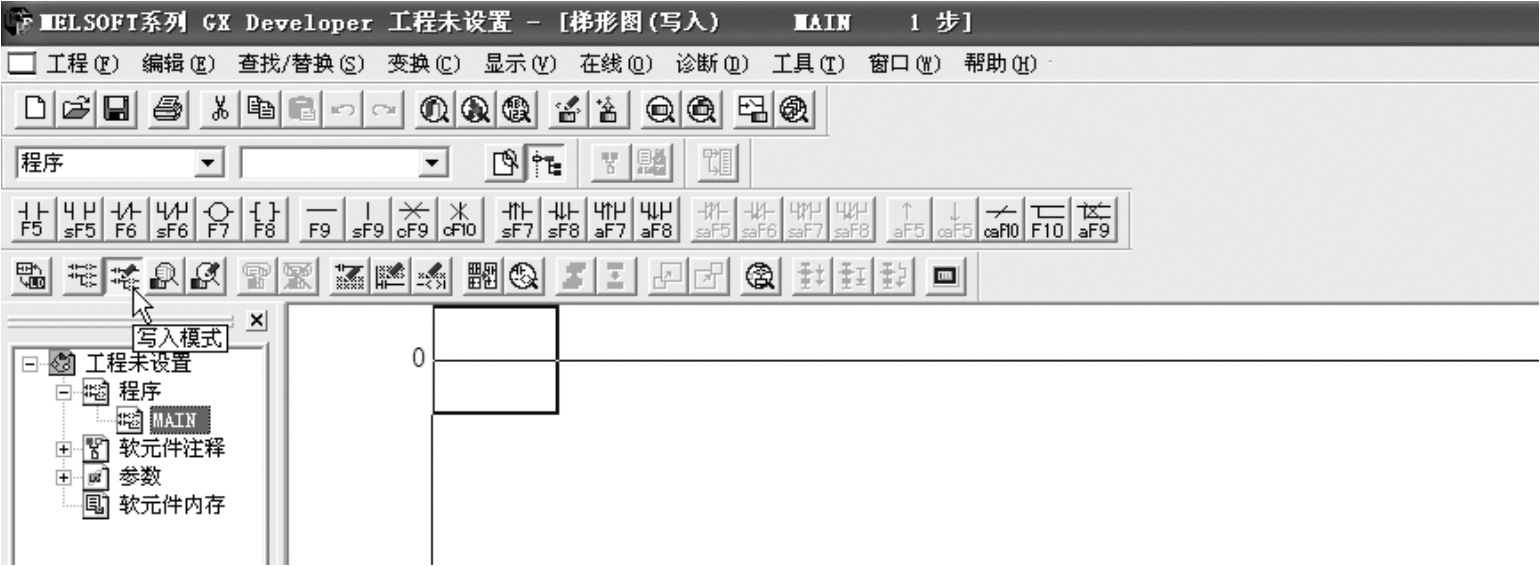This screenshot has width=1540, height=566.
Task: Toggle the project data list tree button
Action: [x=545, y=162]
